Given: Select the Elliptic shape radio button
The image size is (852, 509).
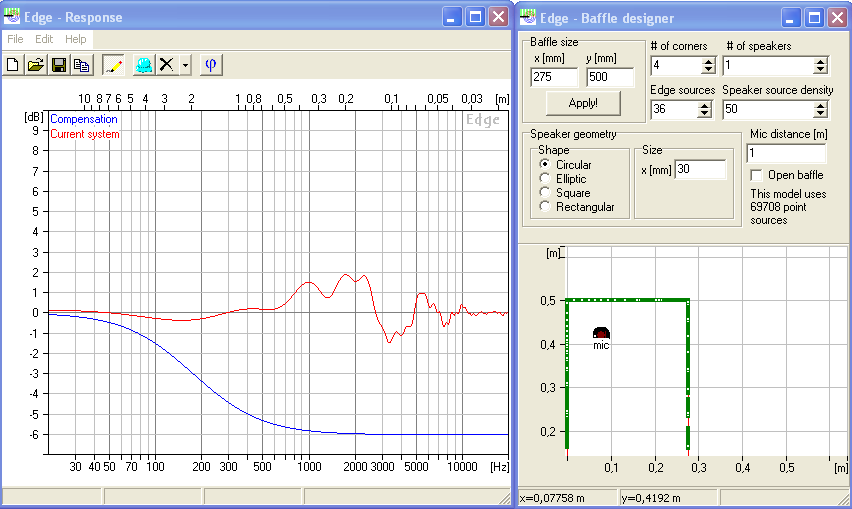Looking at the screenshot, I should 544,178.
